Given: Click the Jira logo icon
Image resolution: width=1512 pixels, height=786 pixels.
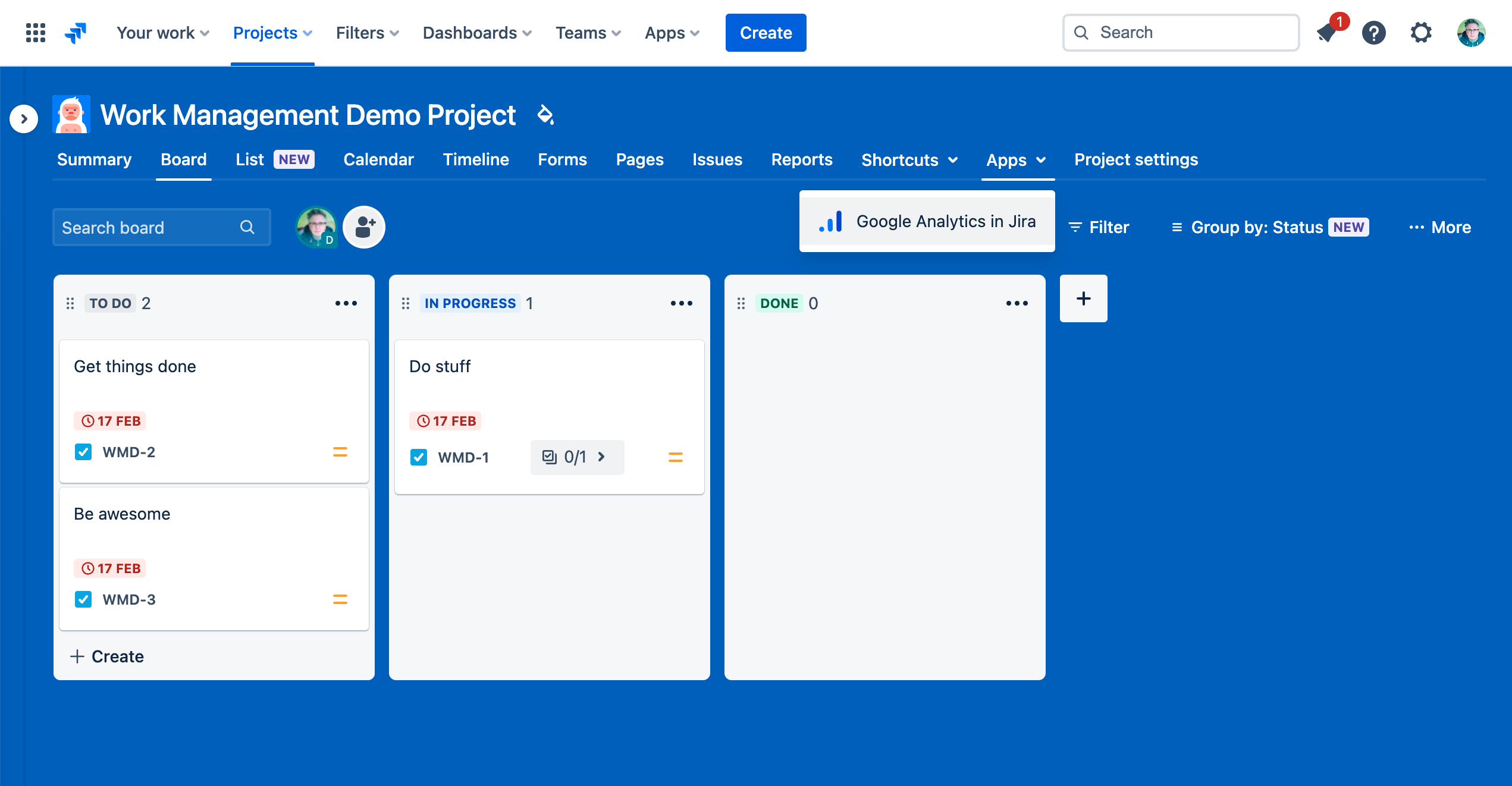Looking at the screenshot, I should click(x=76, y=33).
